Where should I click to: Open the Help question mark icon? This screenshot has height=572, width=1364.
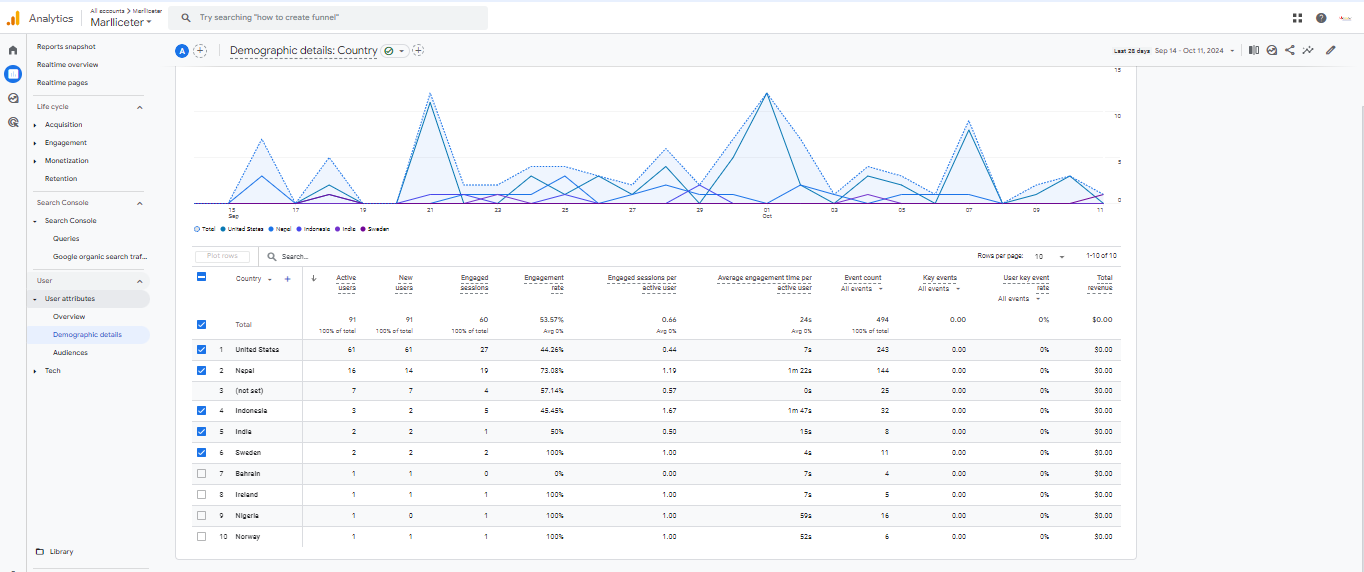(x=1321, y=18)
